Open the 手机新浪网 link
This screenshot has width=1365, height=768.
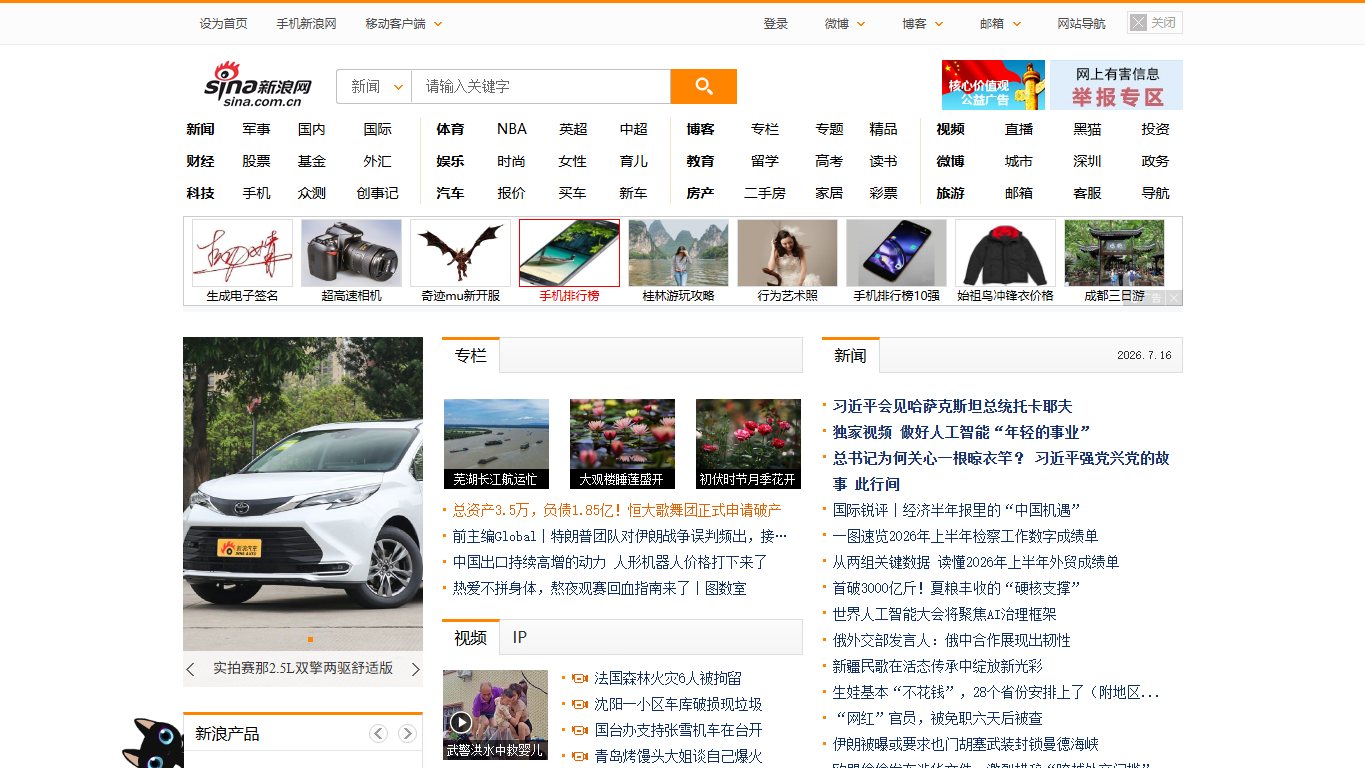click(x=306, y=24)
